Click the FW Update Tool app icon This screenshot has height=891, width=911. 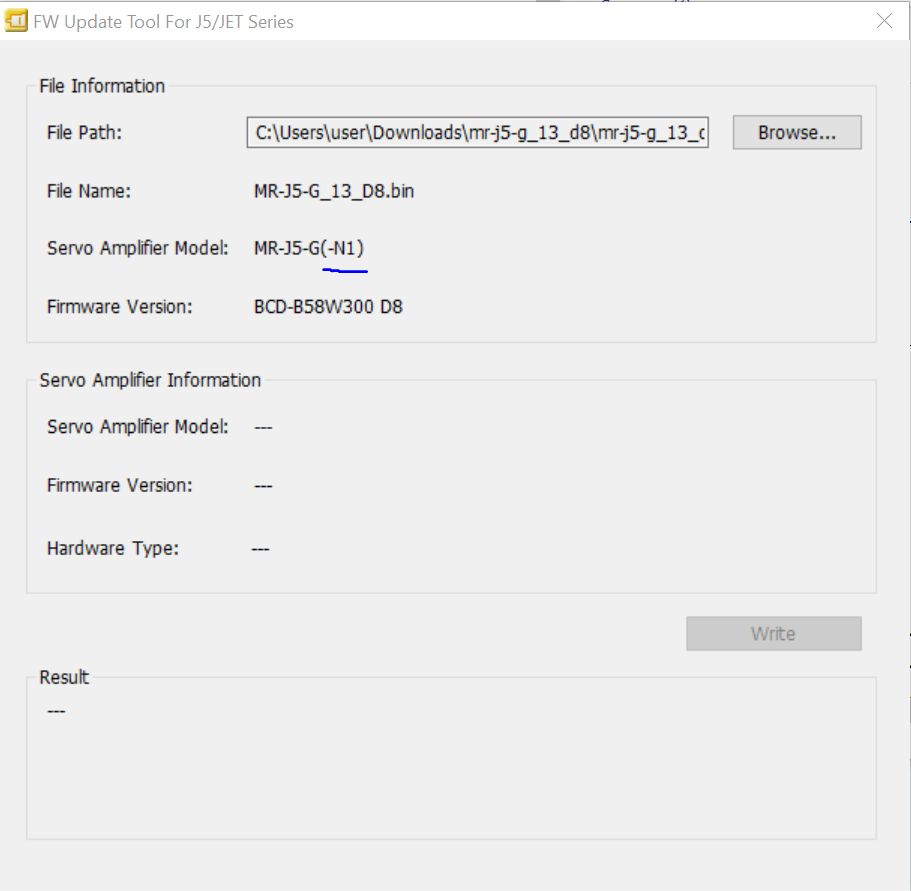coord(16,21)
